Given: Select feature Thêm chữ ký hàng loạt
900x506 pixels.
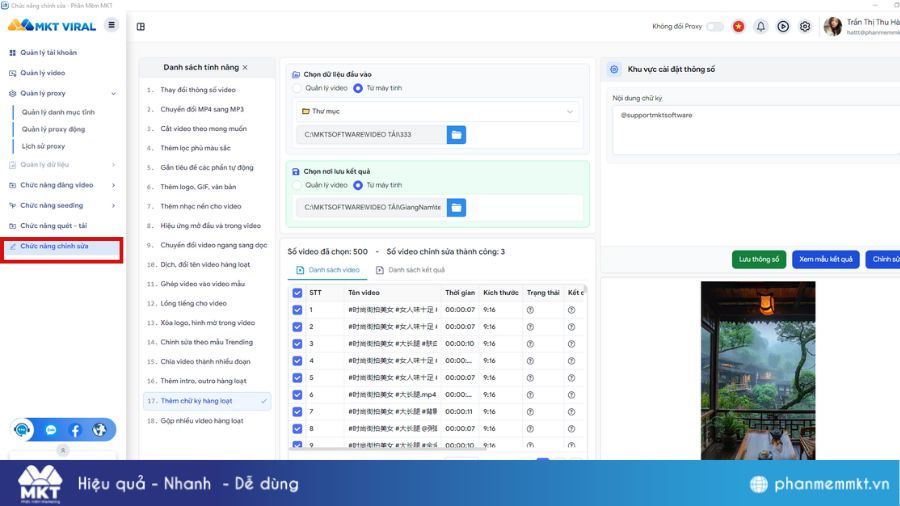Looking at the screenshot, I should [207, 401].
